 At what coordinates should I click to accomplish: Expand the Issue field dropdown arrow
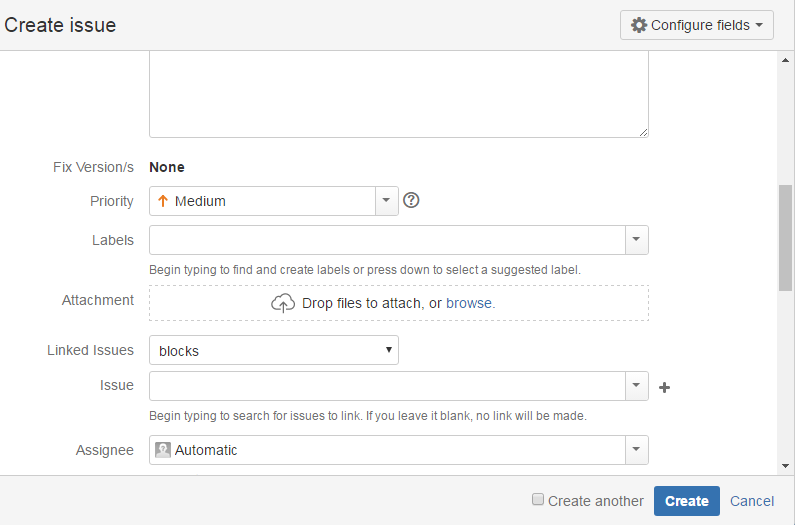point(636,386)
